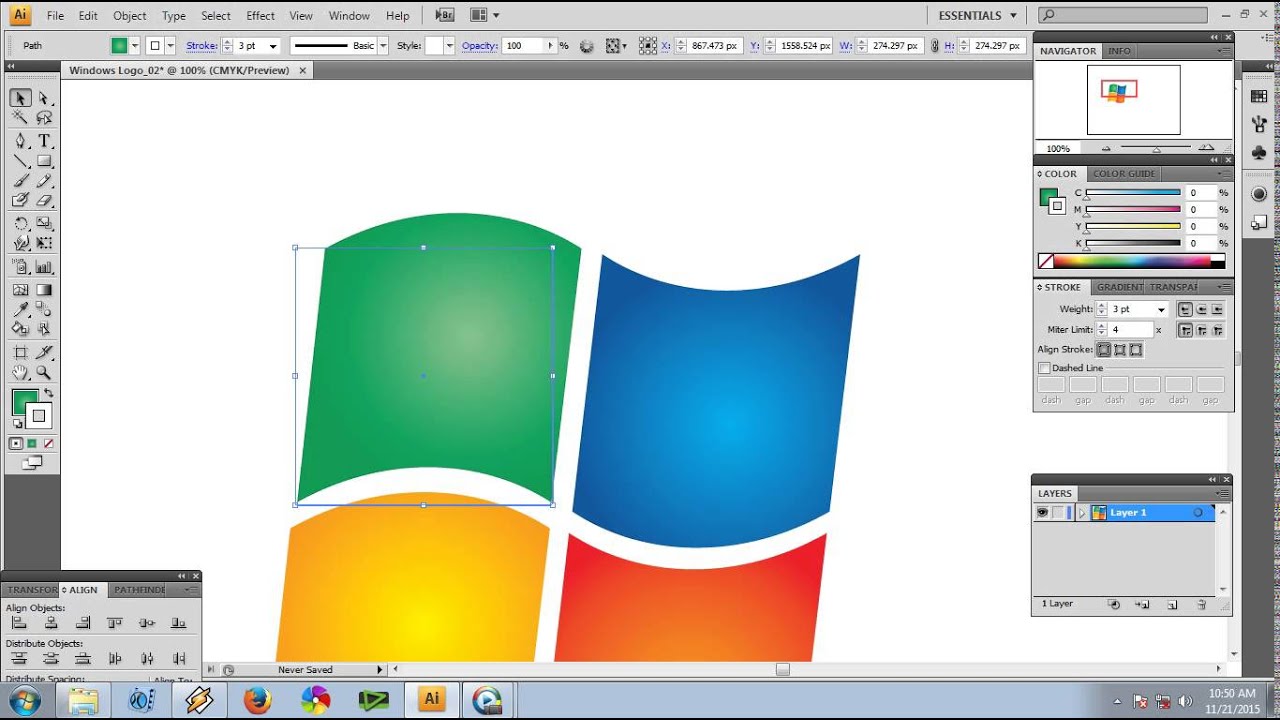Choose the Rotate tool
Viewport: 1280px width, 720px height.
point(20,224)
